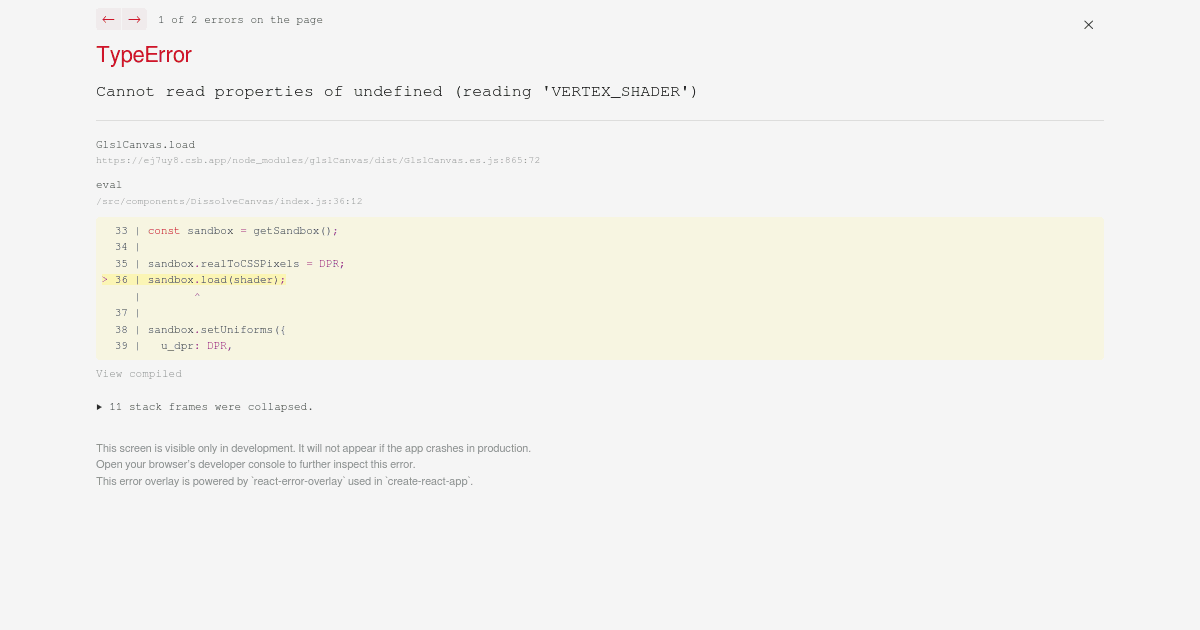Viewport: 1200px width, 630px height.
Task: Open DissolveCanvas/index.js:36:12 file path
Action: [x=229, y=201]
